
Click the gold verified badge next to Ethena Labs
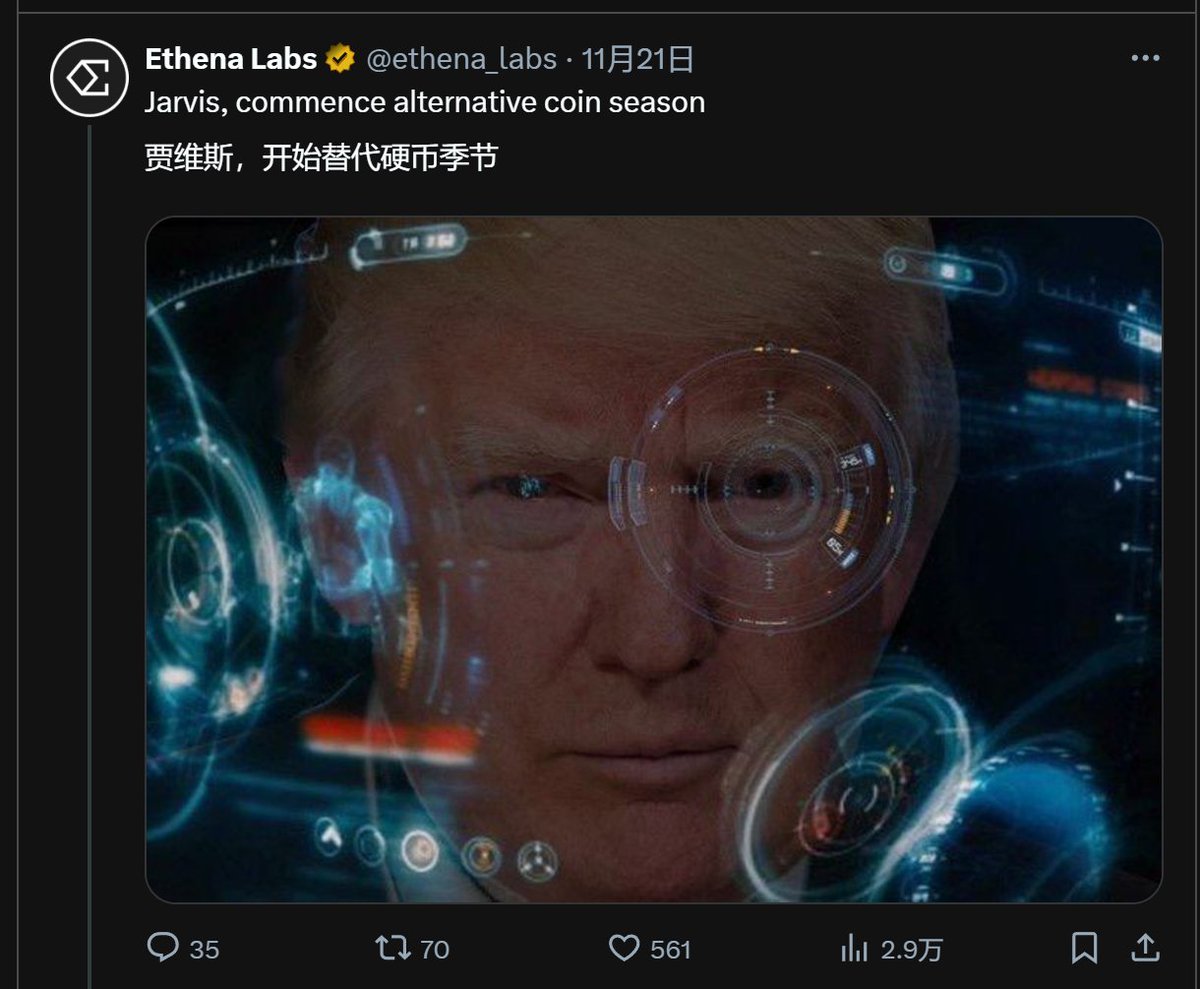coord(341,60)
